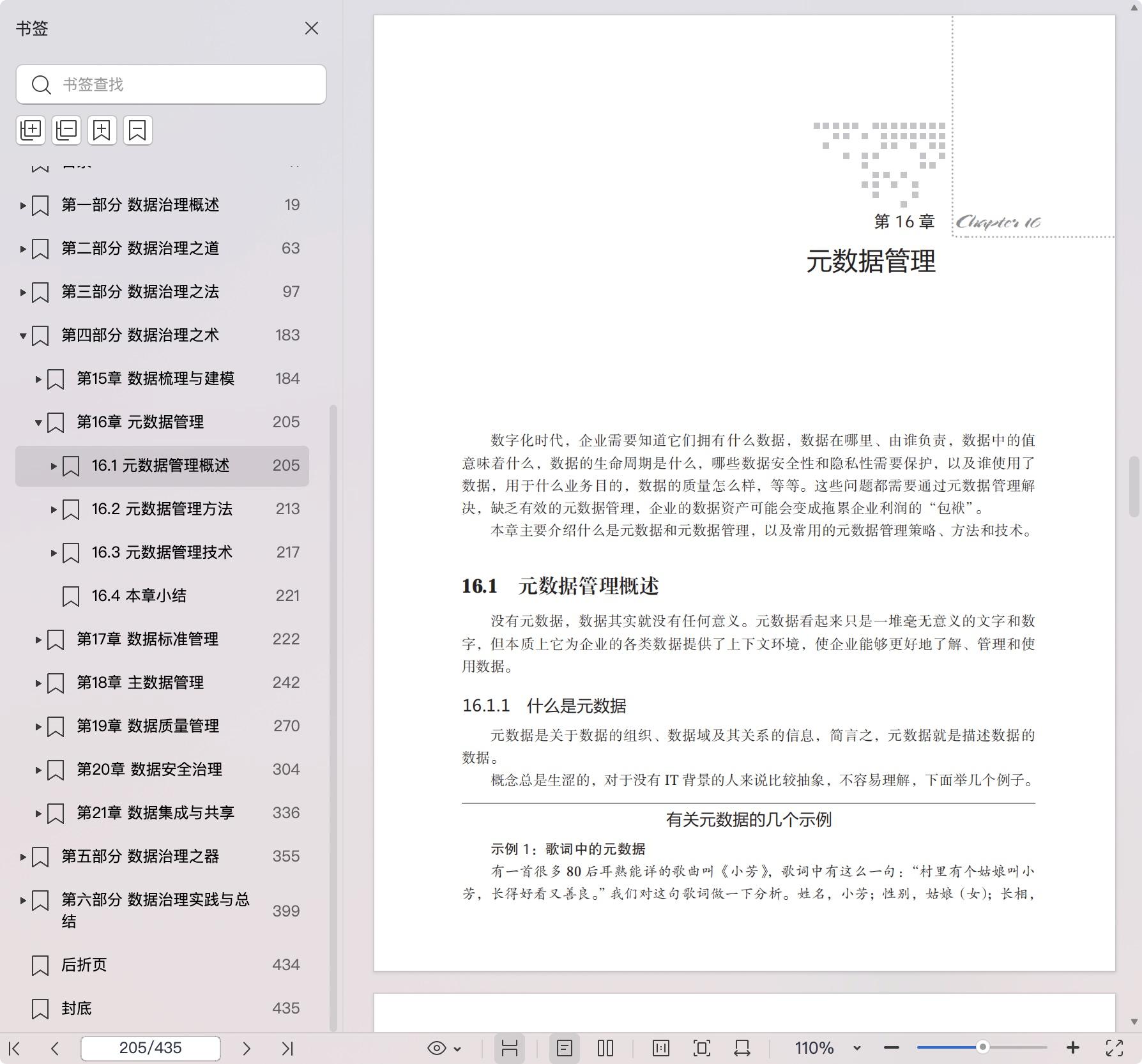Expand 第二部分 数据治理之道 arrow
The image size is (1142, 1064).
23,249
